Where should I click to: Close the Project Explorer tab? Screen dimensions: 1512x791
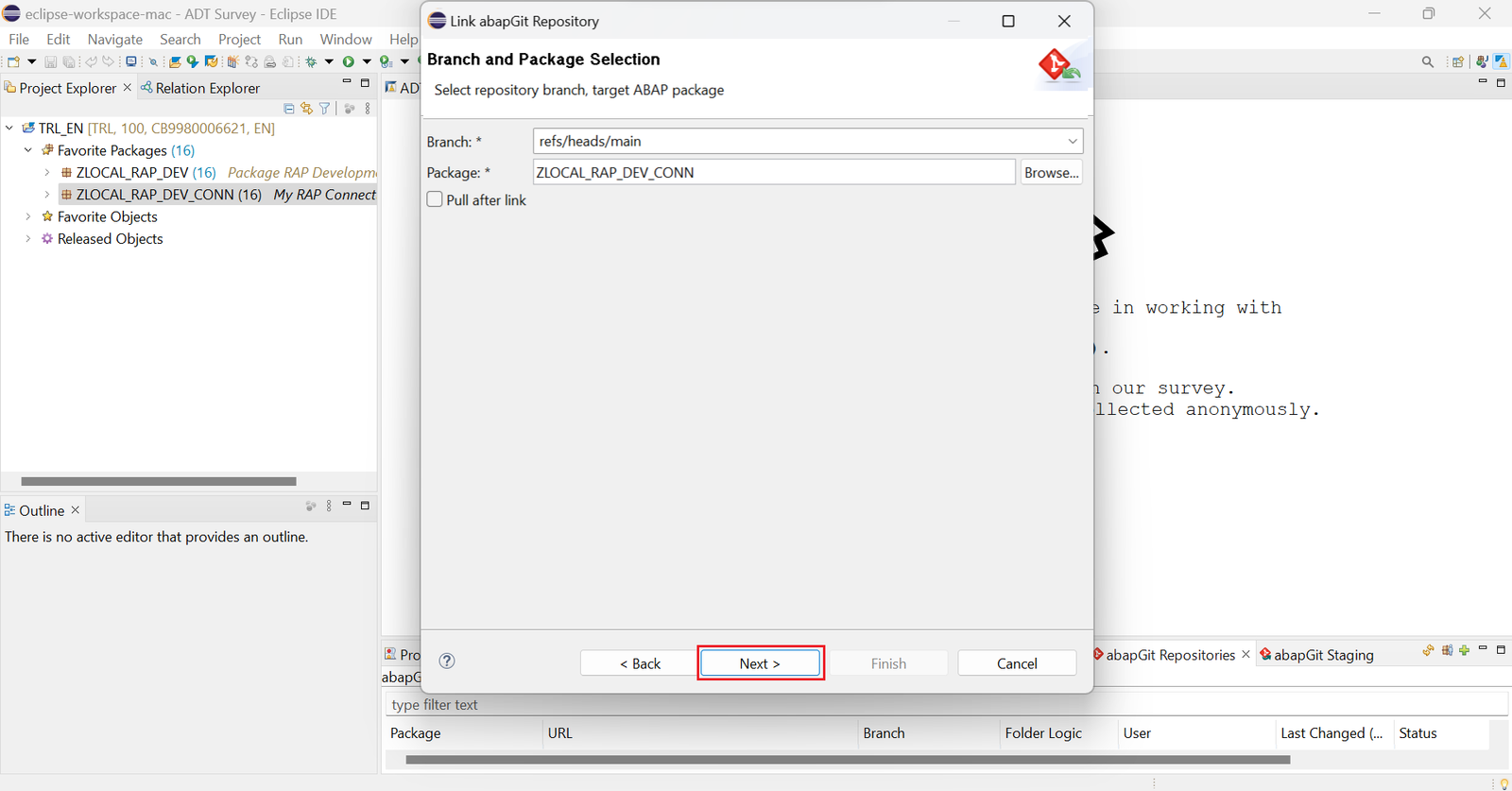point(128,88)
